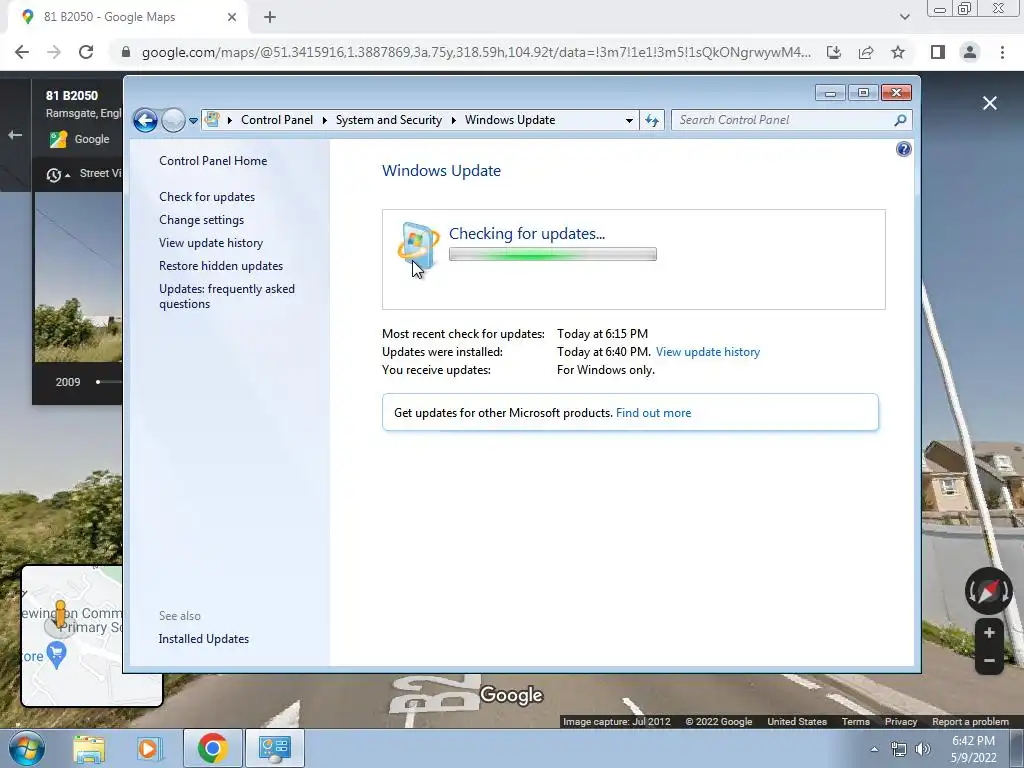Viewport: 1024px width, 768px height.
Task: Select System and Security breadcrumb
Action: tap(389, 120)
